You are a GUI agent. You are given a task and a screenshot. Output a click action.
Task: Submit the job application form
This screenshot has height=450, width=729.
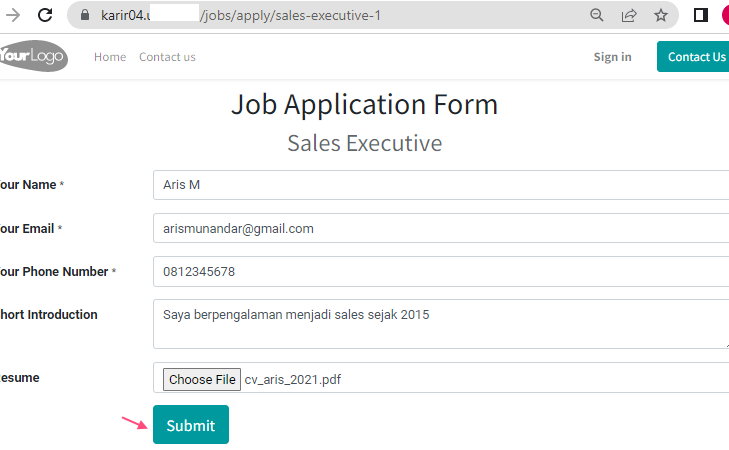click(191, 424)
